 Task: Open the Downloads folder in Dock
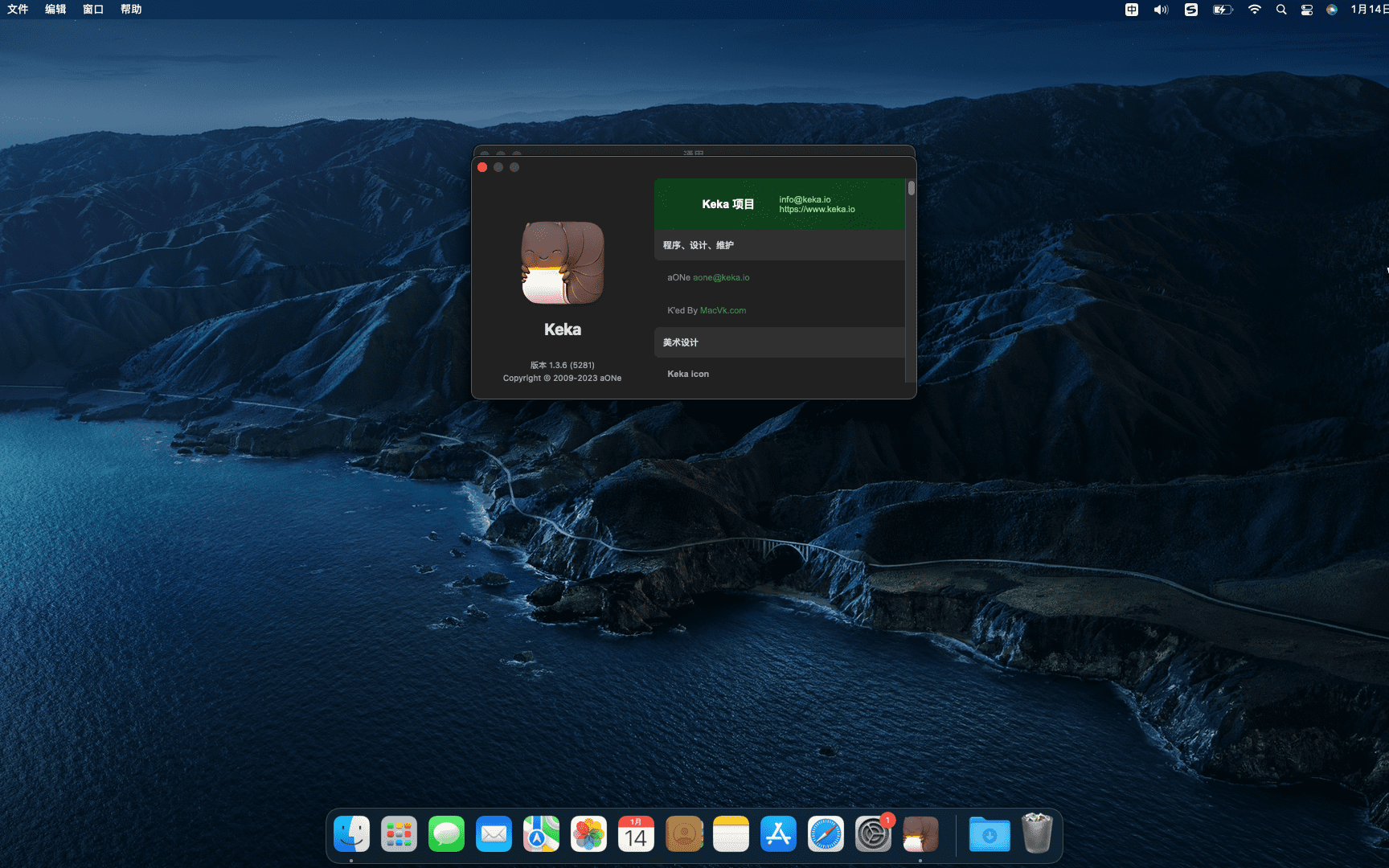(990, 834)
